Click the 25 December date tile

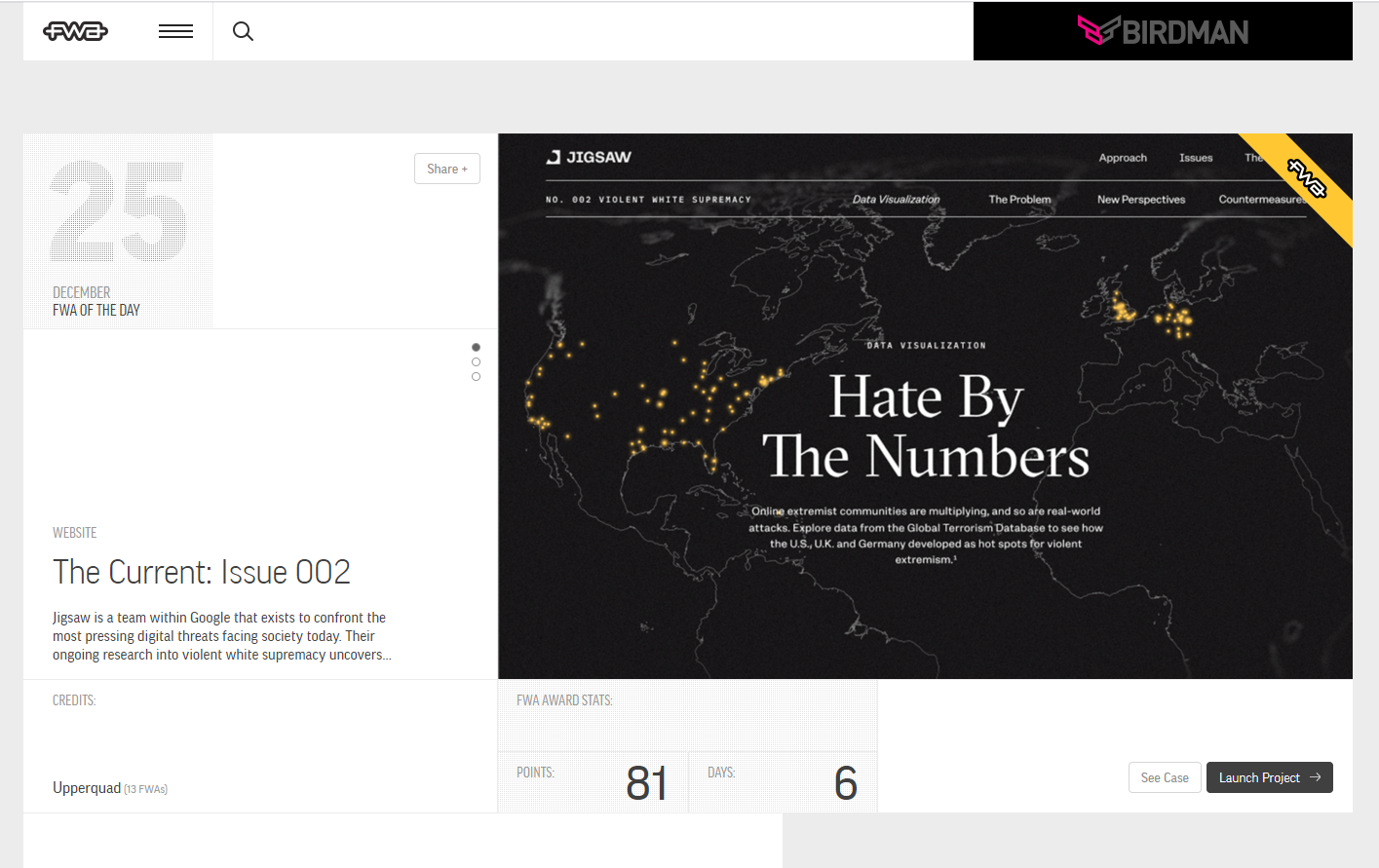118,231
